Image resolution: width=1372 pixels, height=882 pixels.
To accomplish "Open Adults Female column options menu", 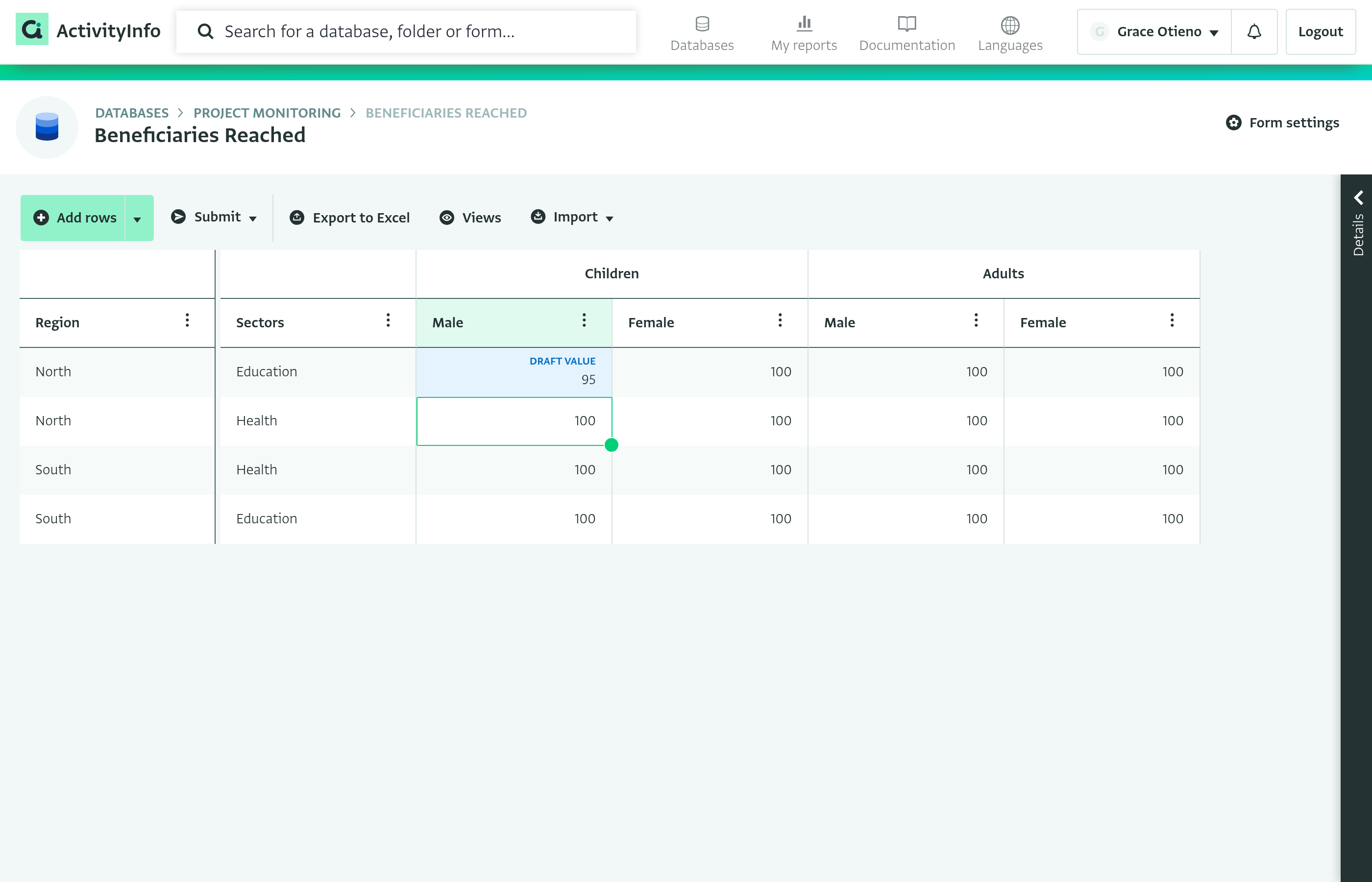I will pyautogui.click(x=1172, y=320).
